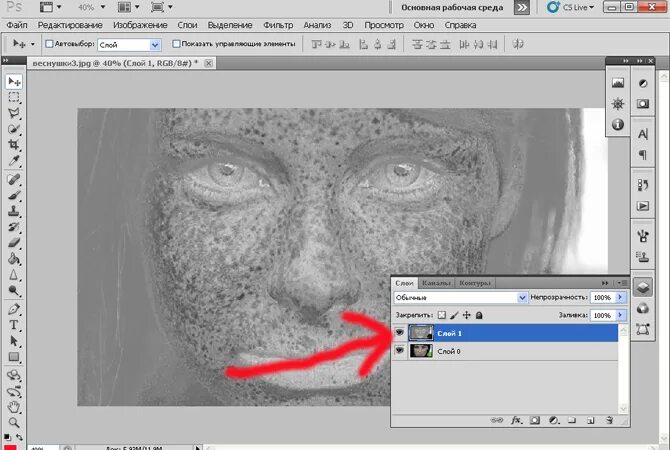Delete layer with trash icon
Viewport: 670px width, 450px height.
click(610, 421)
